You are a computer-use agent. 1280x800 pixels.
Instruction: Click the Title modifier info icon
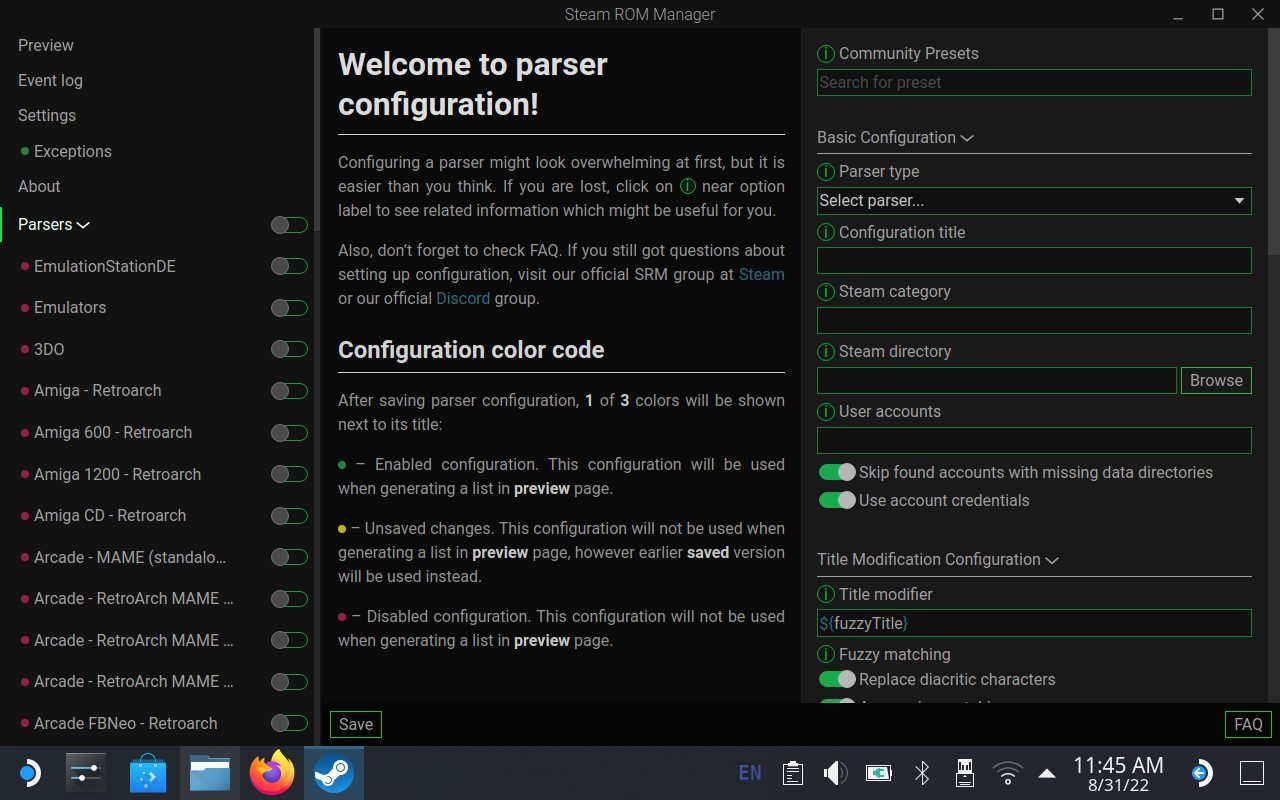click(825, 594)
